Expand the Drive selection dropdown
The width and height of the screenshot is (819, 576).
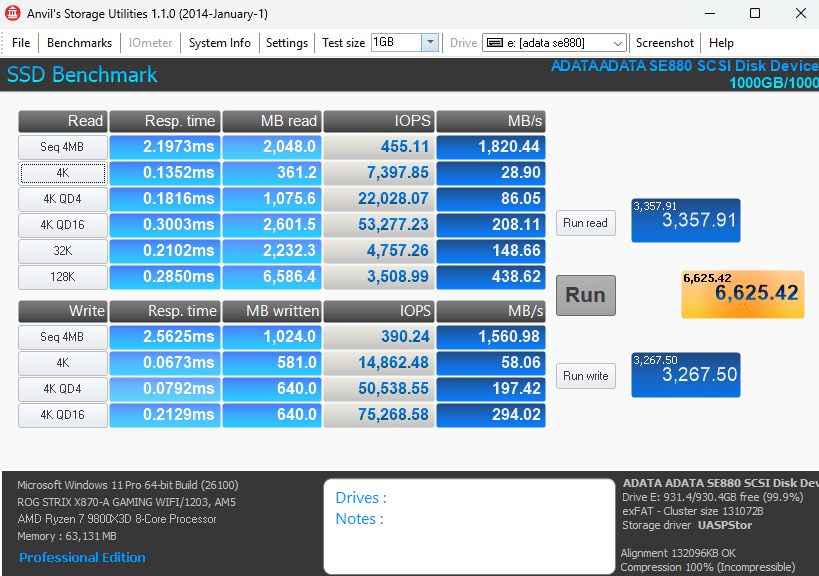(617, 43)
